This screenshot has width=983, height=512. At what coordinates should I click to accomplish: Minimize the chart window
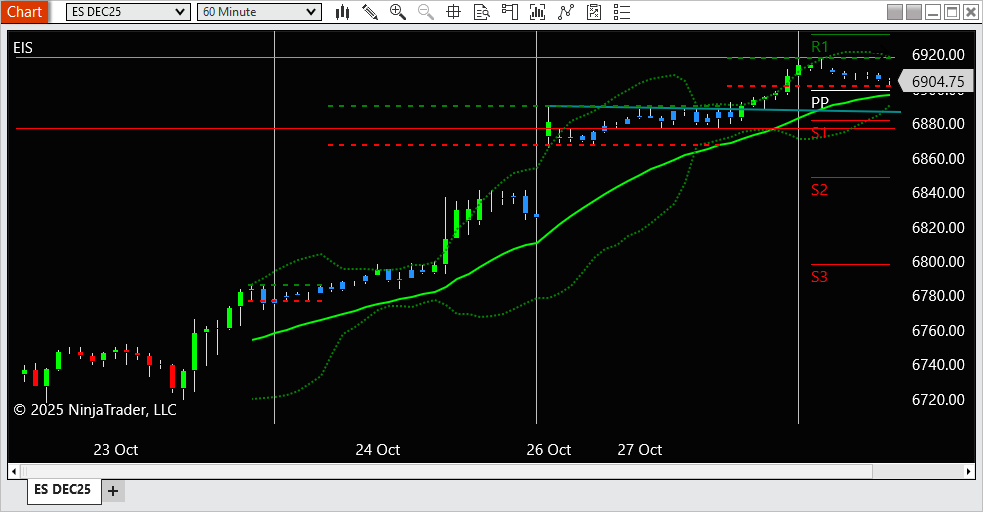tap(933, 12)
